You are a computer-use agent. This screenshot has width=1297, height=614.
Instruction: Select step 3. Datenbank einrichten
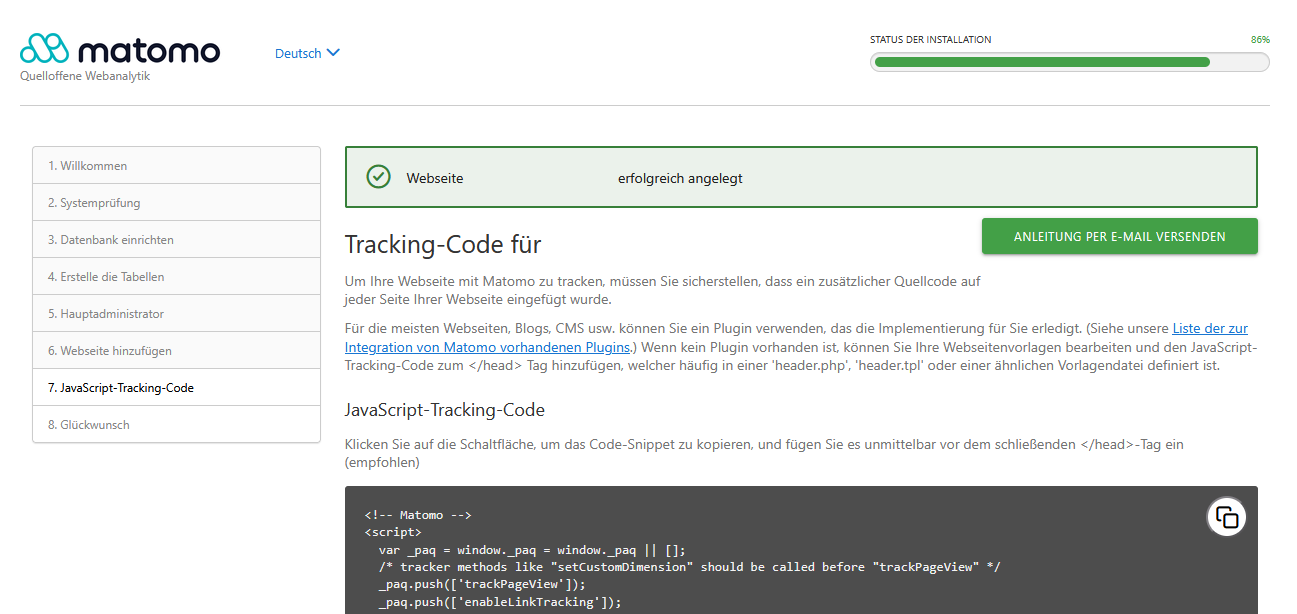[176, 240]
